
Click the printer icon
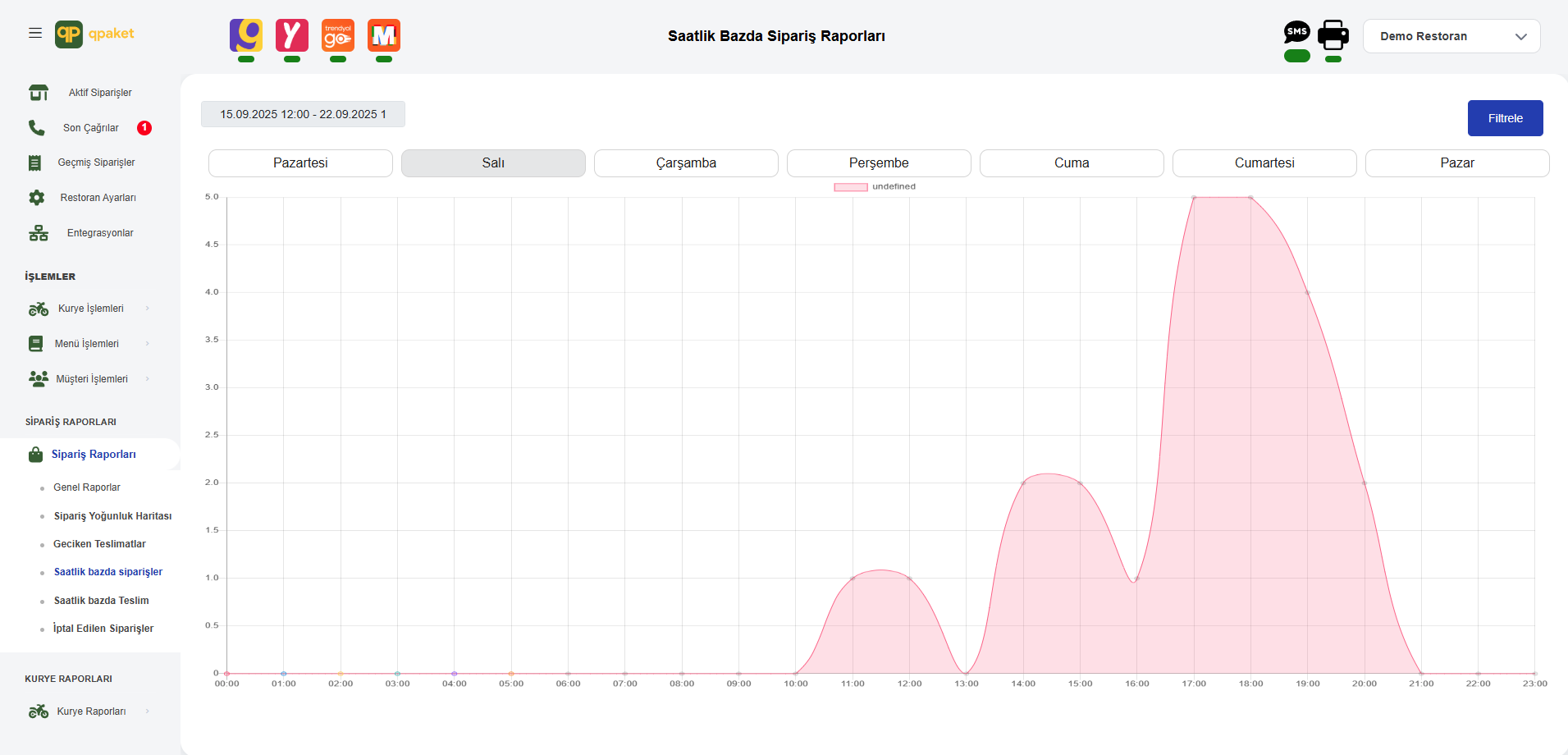1333,34
